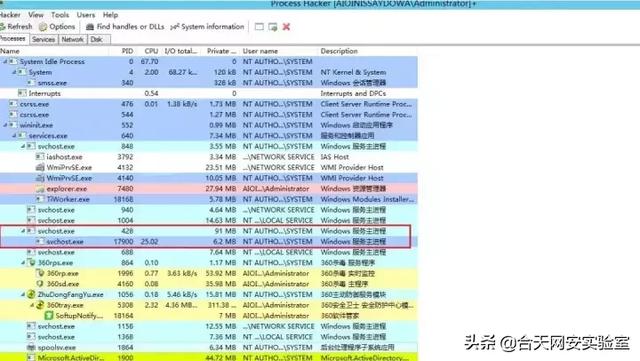
Task: Open Find handles or DLLs
Action: click(x=125, y=27)
